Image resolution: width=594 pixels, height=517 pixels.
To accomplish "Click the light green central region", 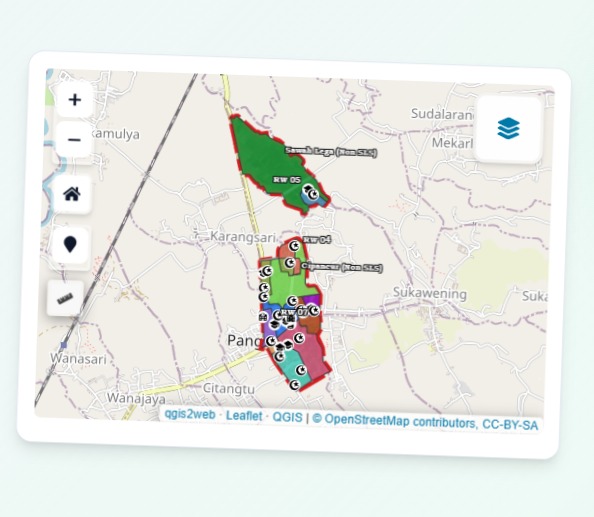I will (x=290, y=282).
